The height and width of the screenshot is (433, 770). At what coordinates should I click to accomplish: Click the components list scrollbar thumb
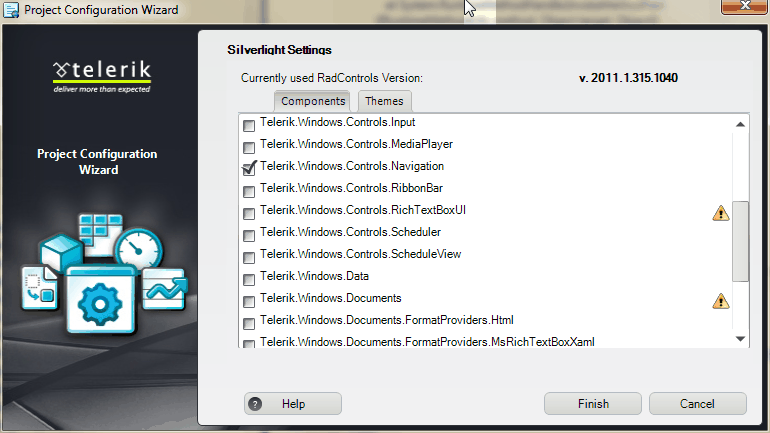(740, 241)
